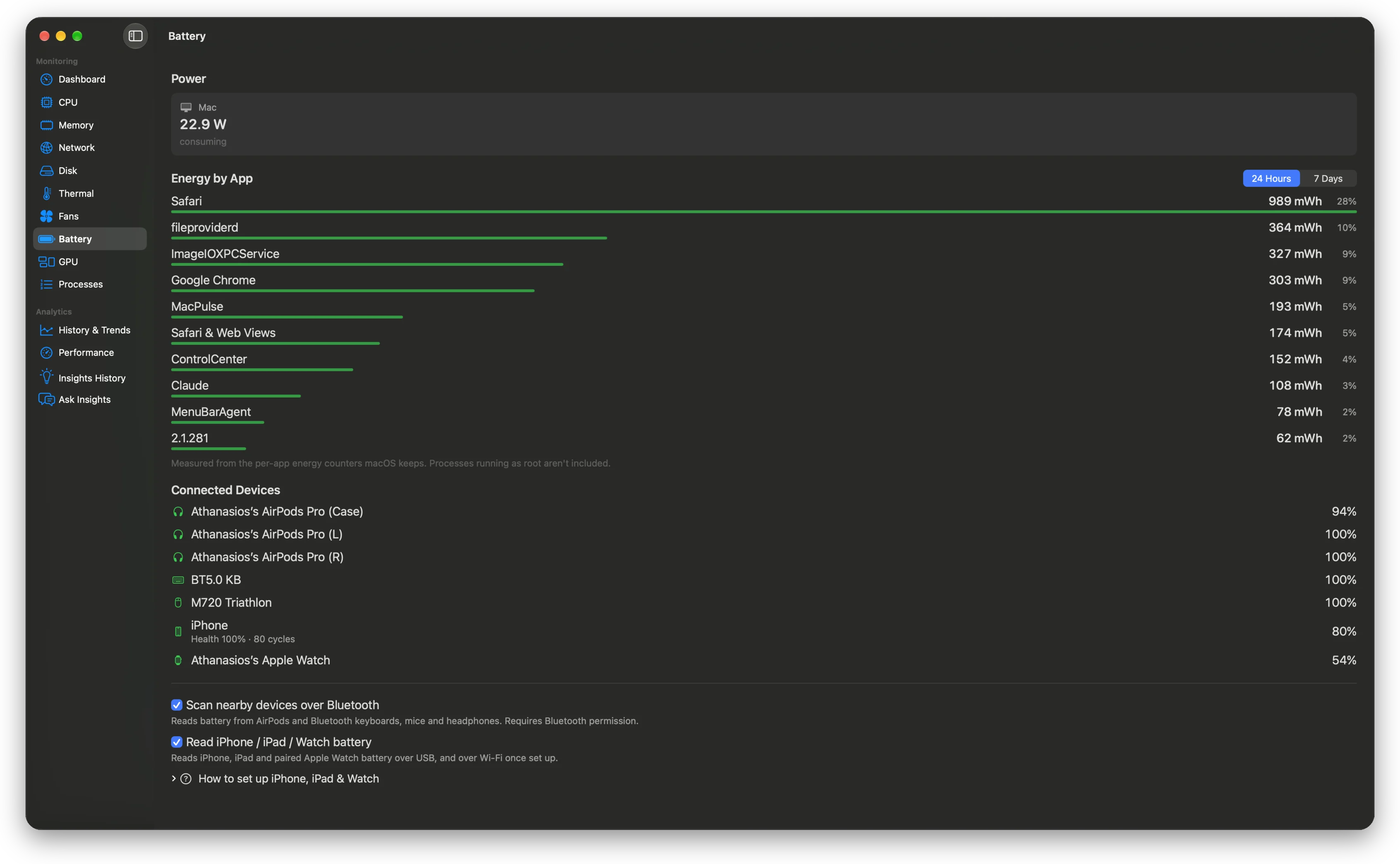
Task: Uncheck Read iPhone / iPad / Watch battery
Action: tap(177, 742)
